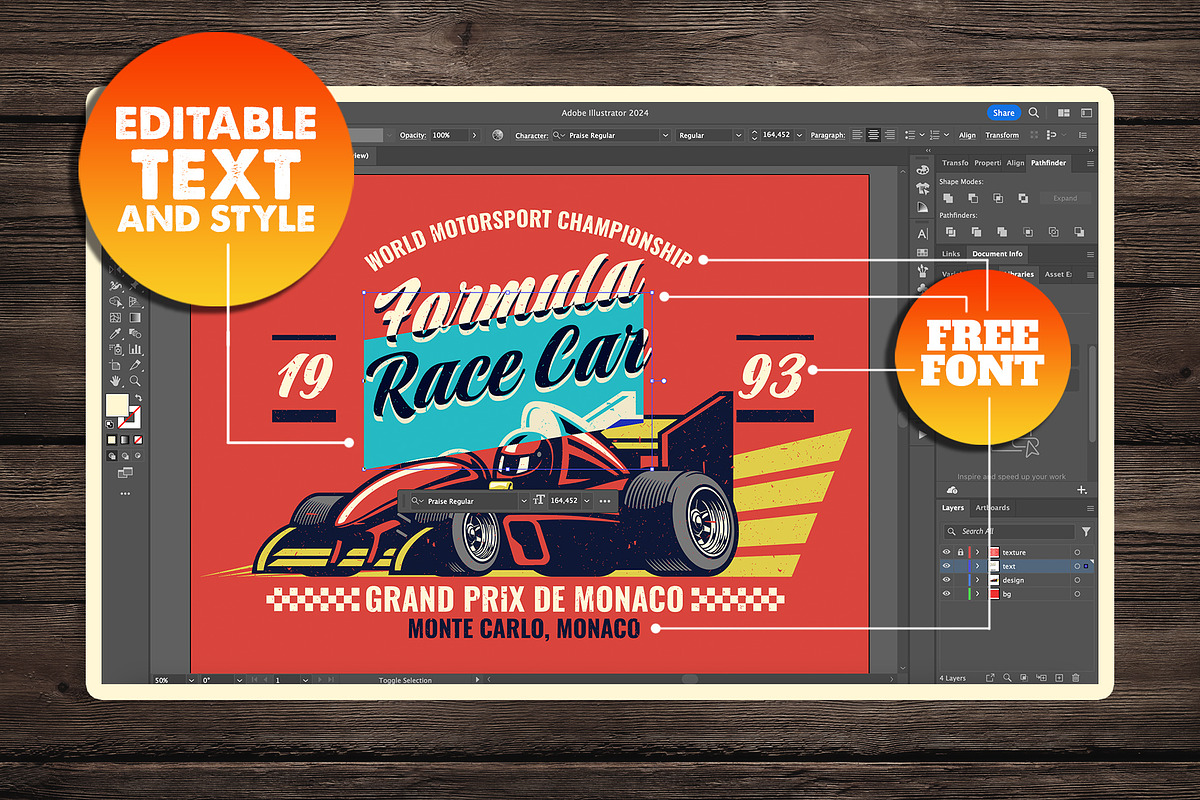Screen dimensions: 1200x800
Task: Select the Gradient tool
Action: coord(135,317)
